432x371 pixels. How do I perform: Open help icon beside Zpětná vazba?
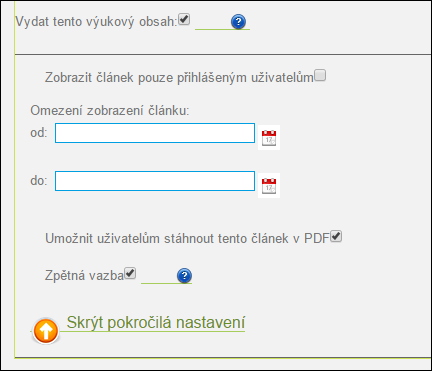[184, 276]
